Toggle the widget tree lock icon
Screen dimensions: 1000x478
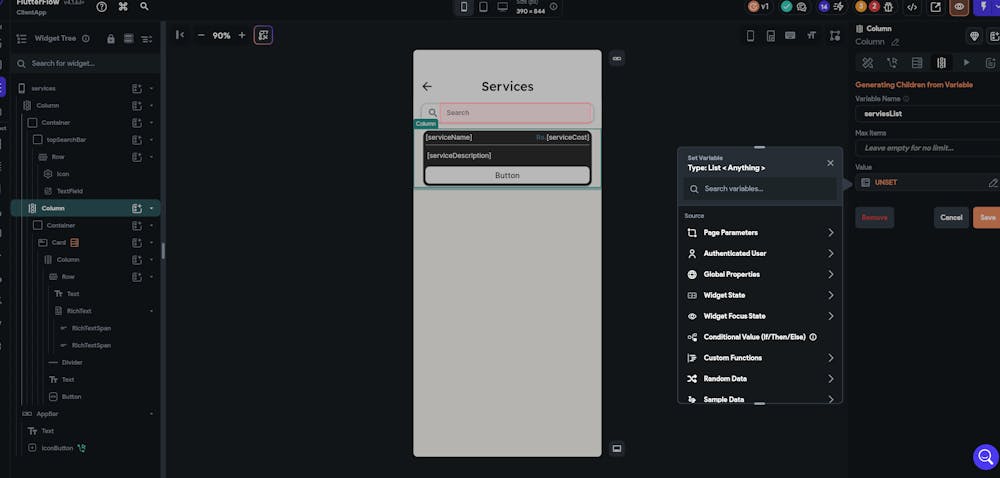point(111,39)
